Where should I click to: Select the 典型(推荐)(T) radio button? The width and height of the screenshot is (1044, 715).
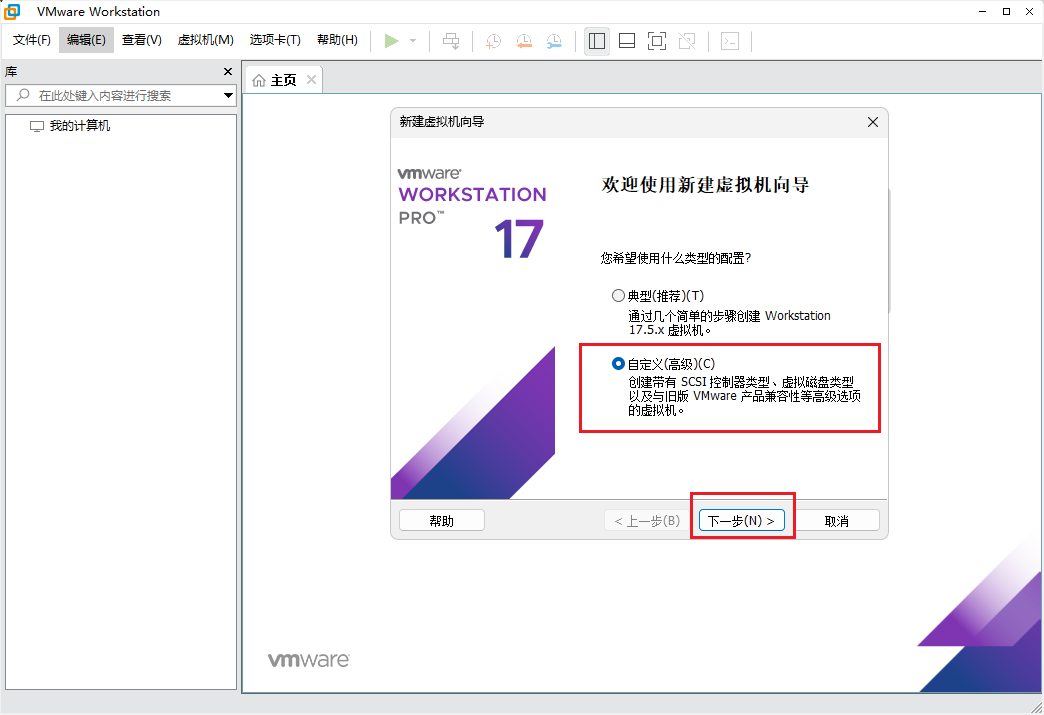(618, 296)
